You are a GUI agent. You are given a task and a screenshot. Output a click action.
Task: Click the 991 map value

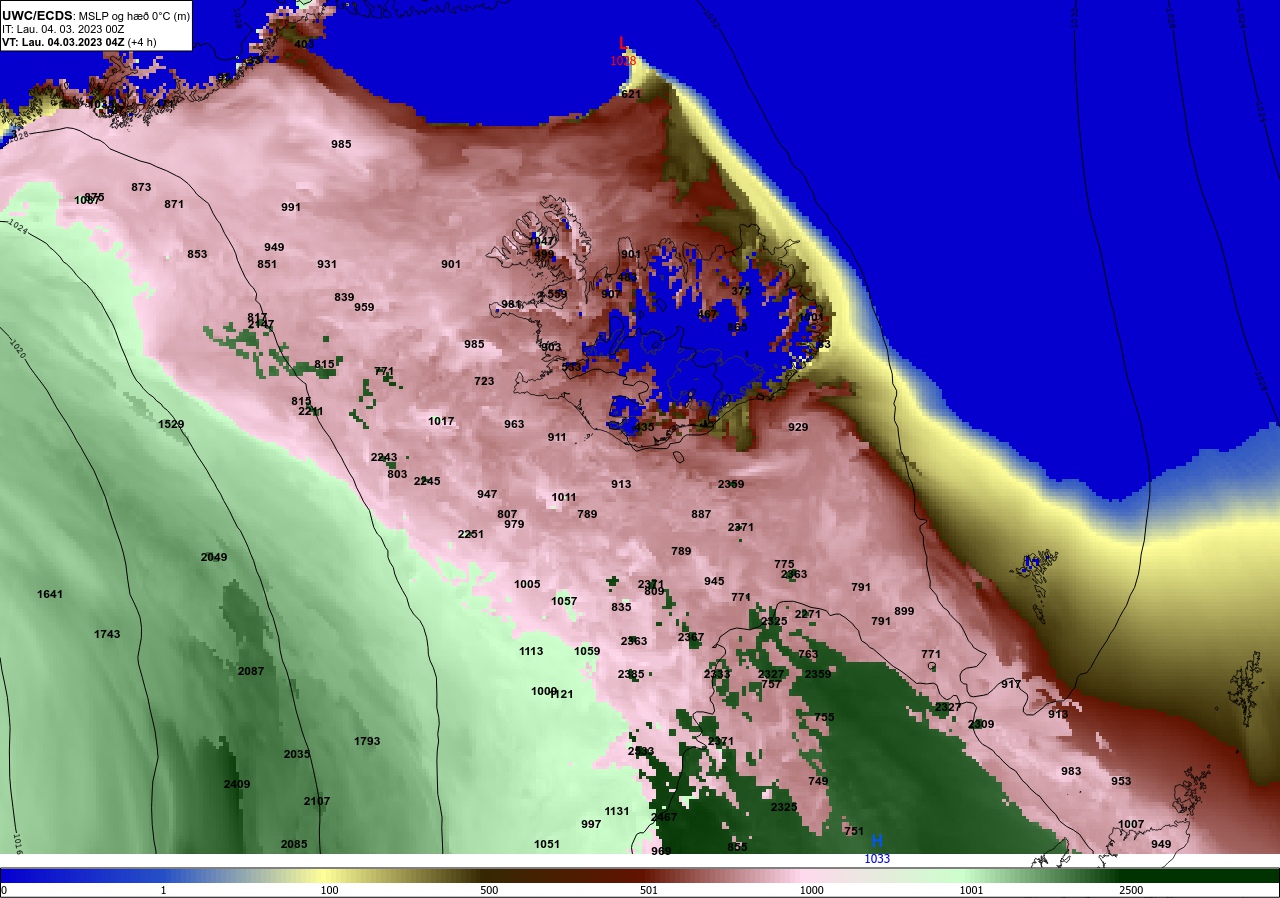click(291, 207)
